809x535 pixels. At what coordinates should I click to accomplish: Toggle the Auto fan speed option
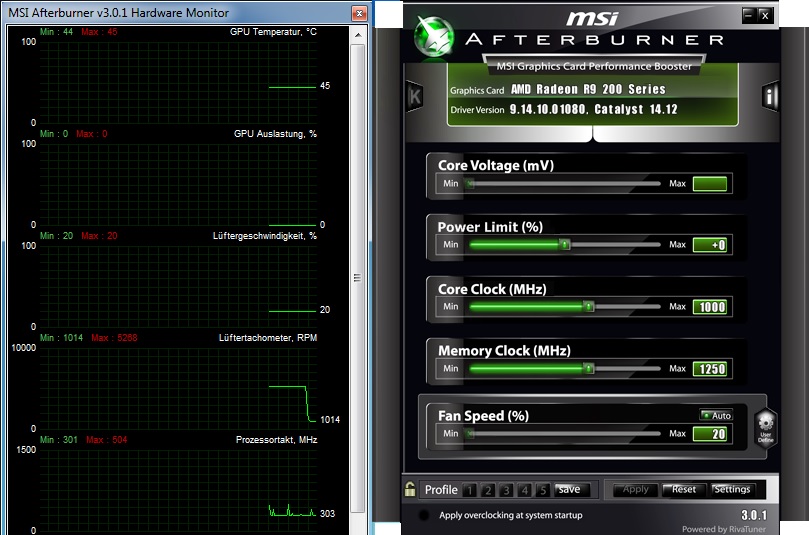pos(717,415)
